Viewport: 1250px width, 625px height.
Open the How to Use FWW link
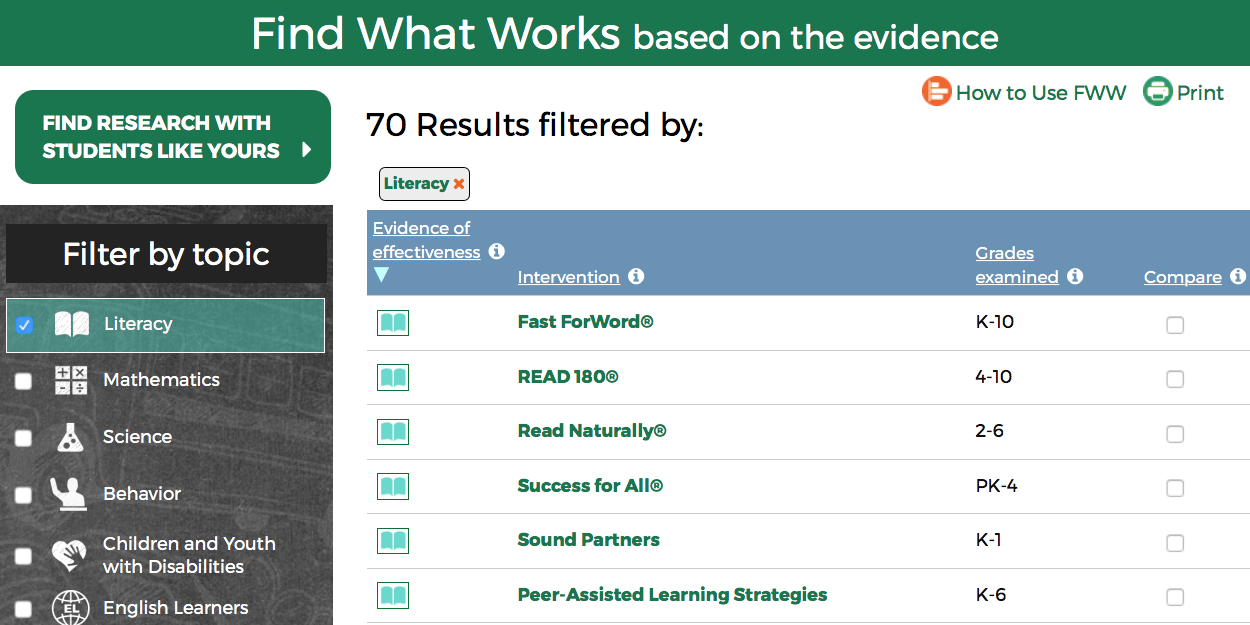1041,93
